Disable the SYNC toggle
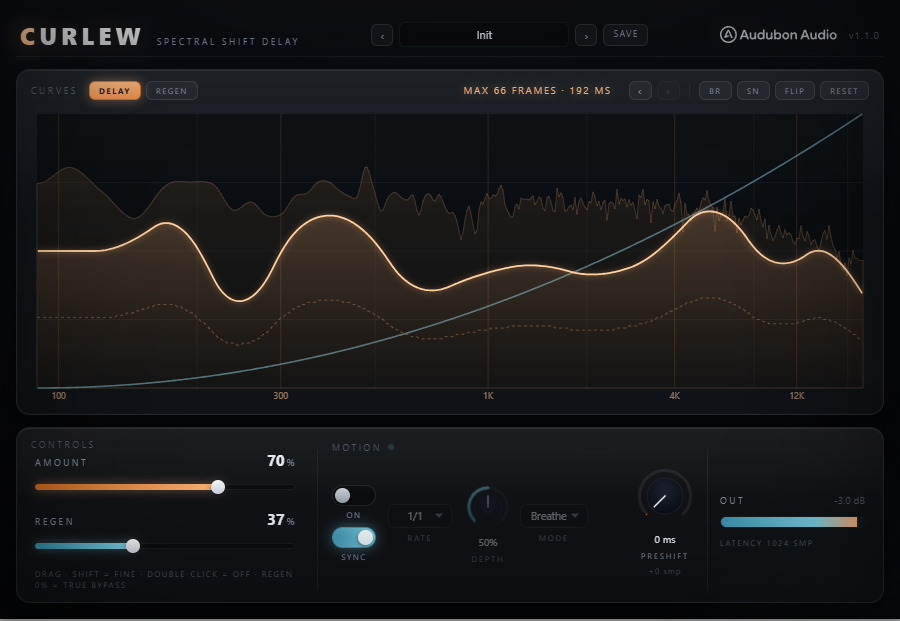 click(x=354, y=537)
